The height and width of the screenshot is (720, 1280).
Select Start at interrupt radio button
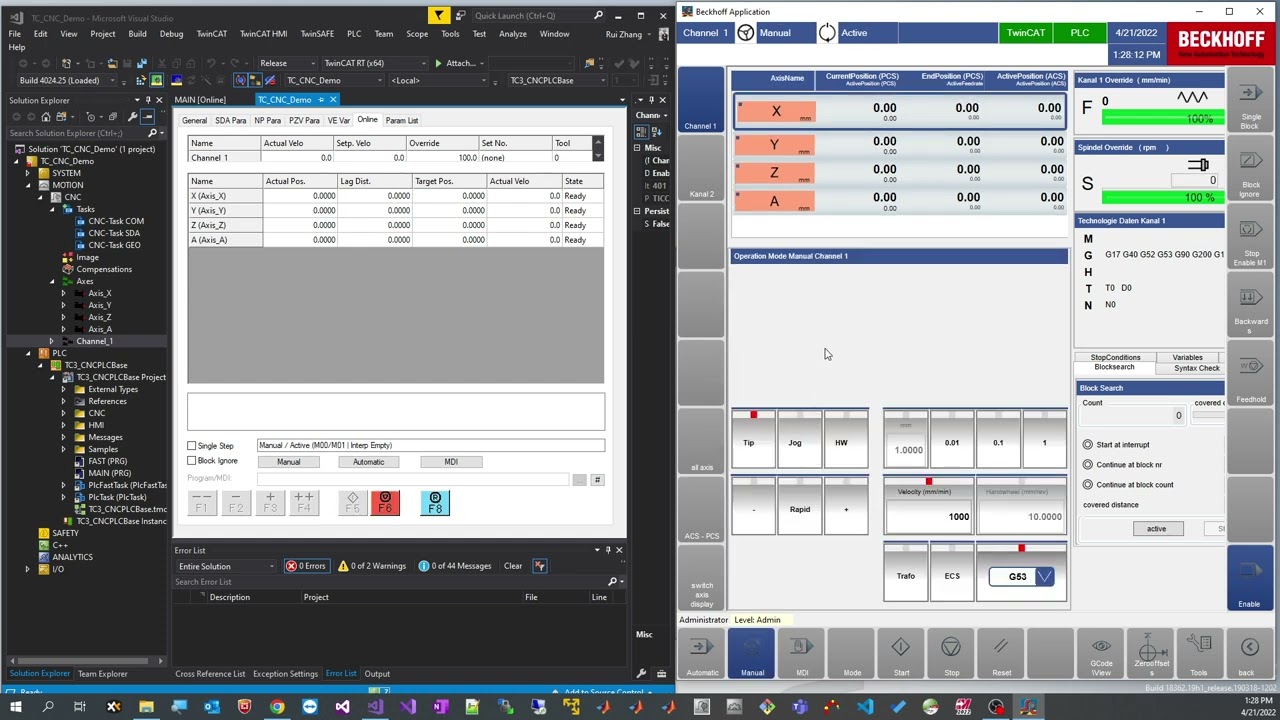[1088, 445]
